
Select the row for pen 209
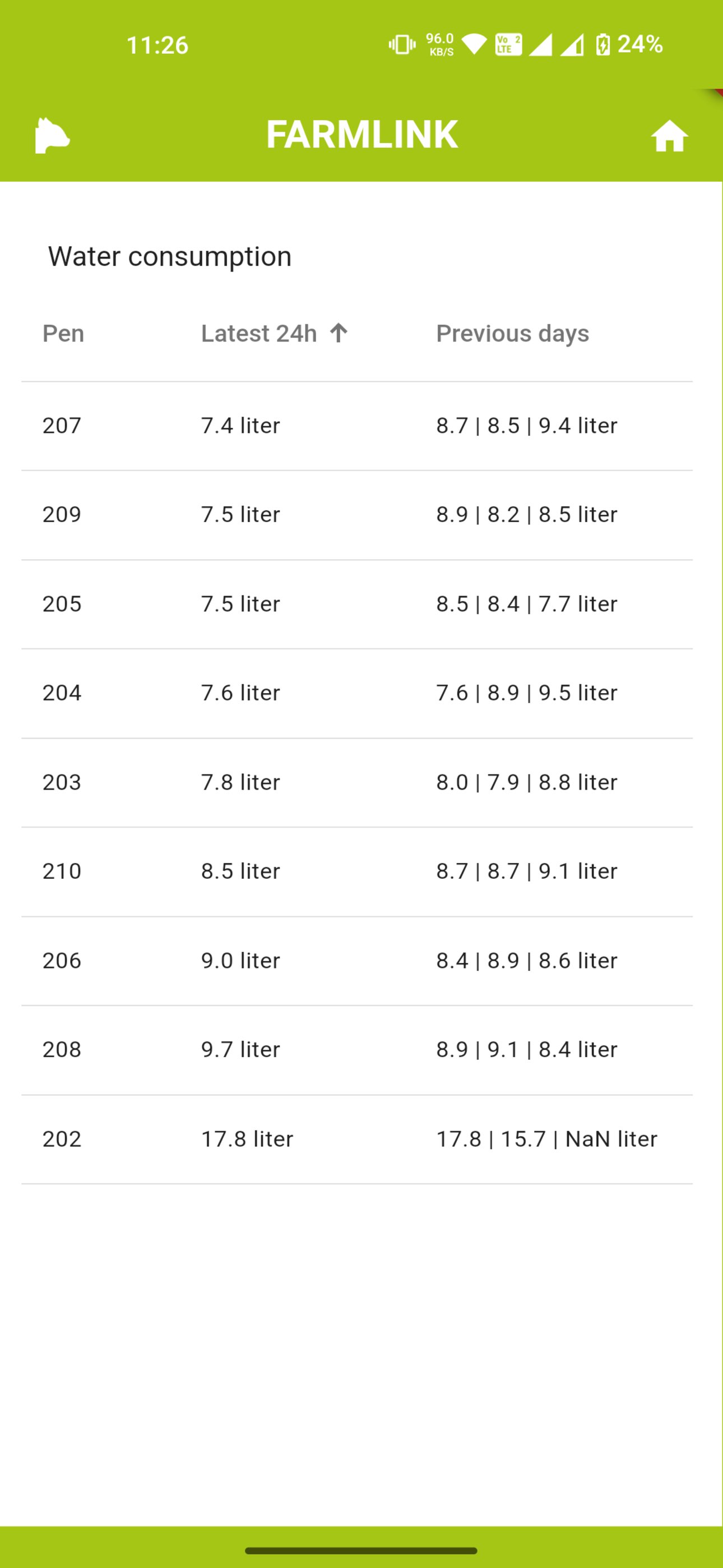click(x=357, y=515)
